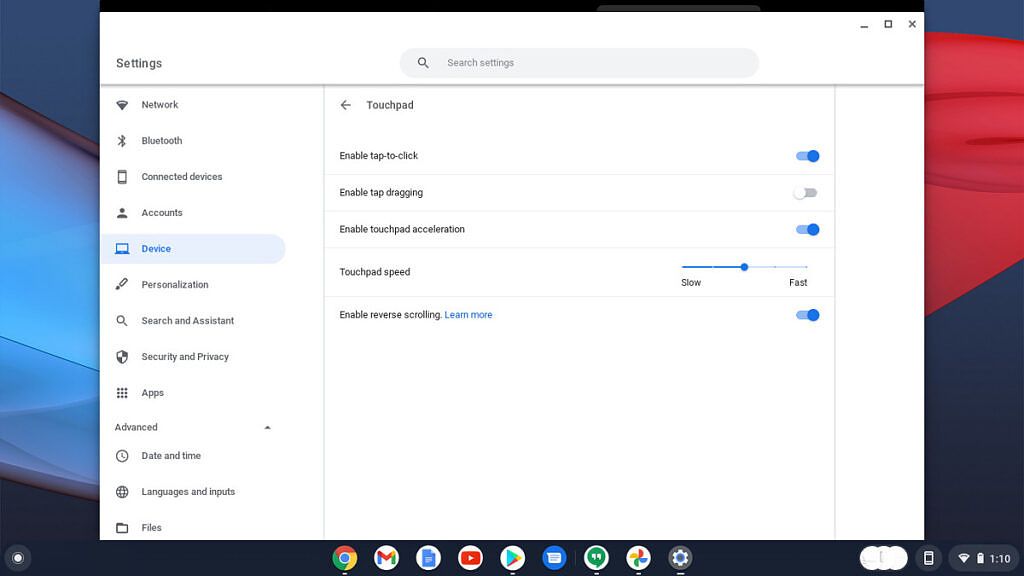
Task: Open the Phone Hub in the status area
Action: pos(930,557)
